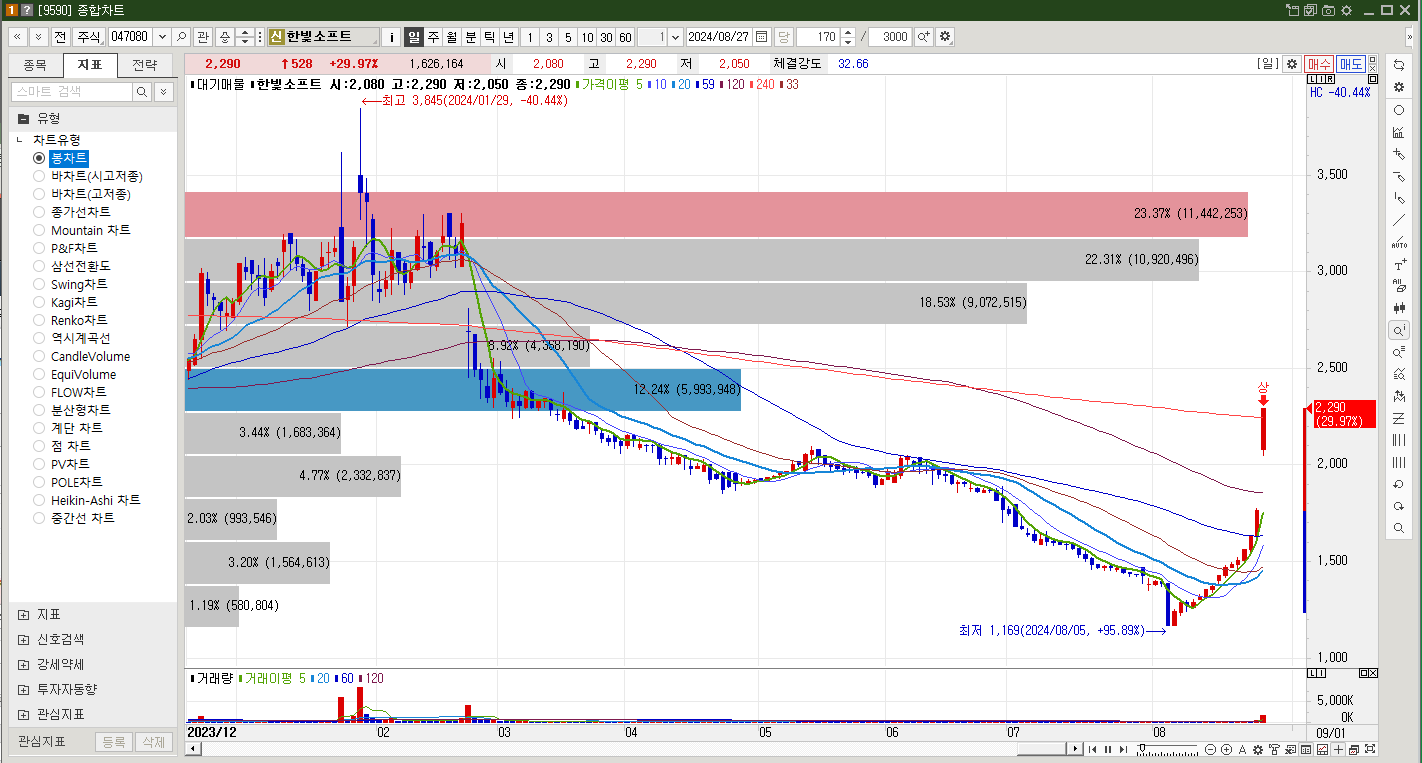Click the undo arrow in right toolbar
This screenshot has width=1422, height=763.
[1399, 484]
